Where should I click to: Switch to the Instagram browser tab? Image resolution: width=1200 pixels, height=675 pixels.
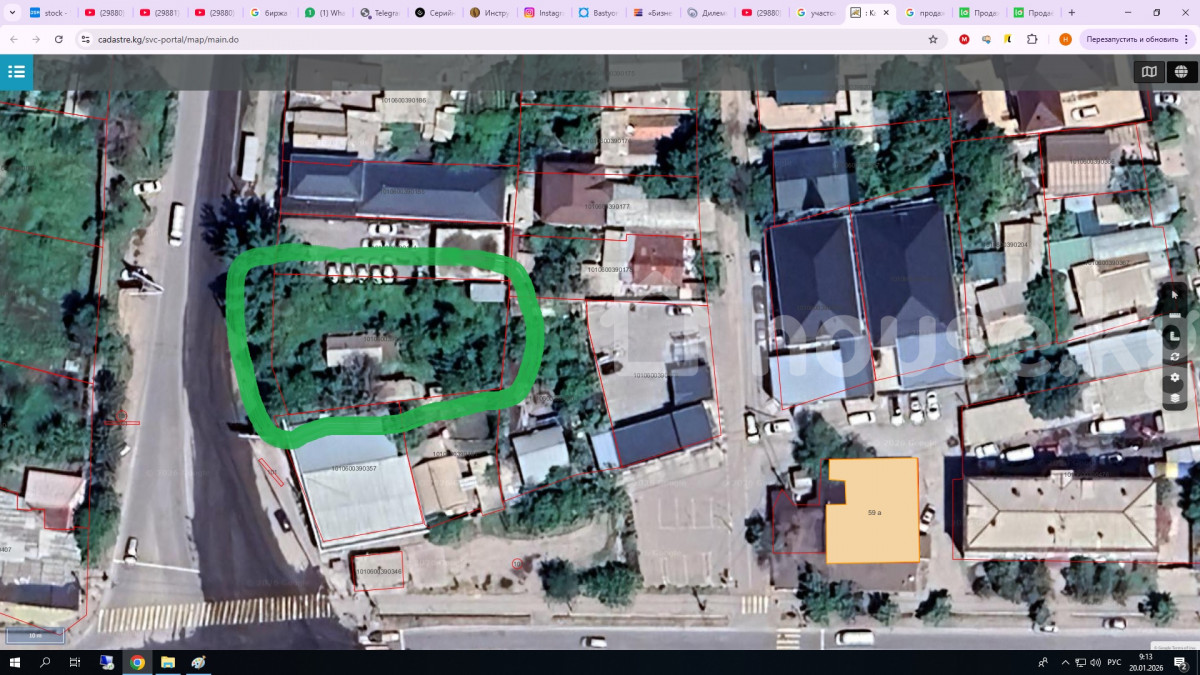point(545,13)
